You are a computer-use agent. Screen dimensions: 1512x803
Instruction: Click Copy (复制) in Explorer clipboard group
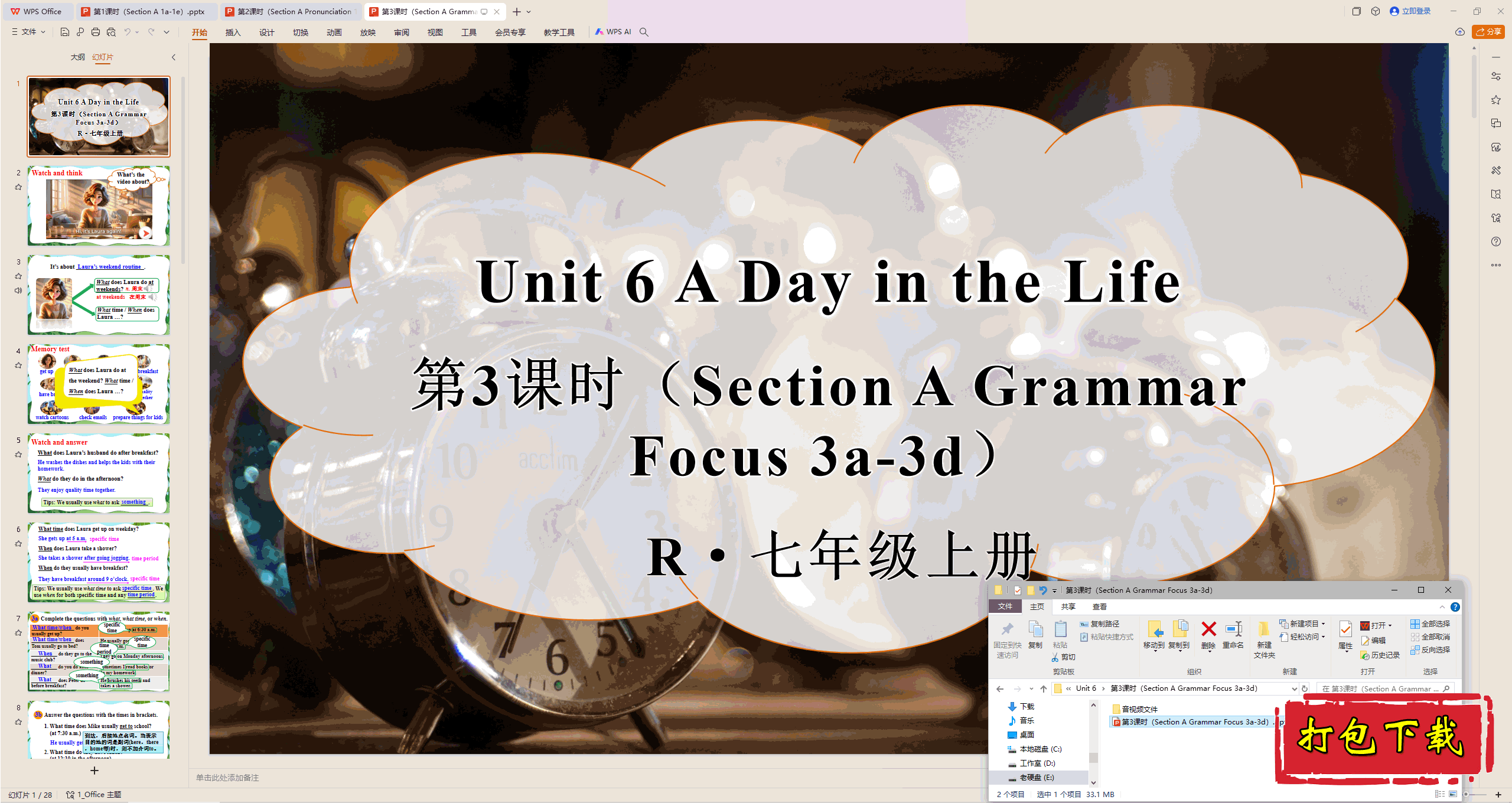click(x=1035, y=635)
